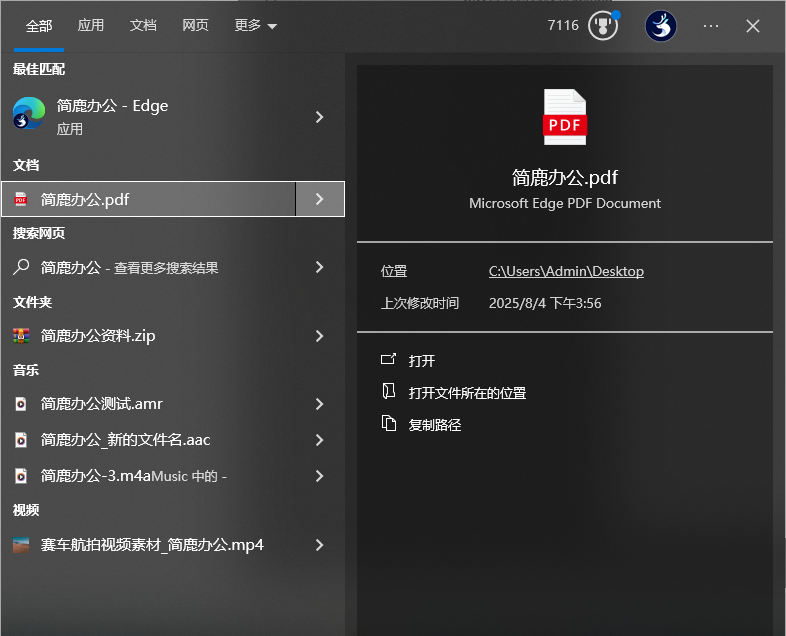Click 复制路径 to copy path

tap(435, 425)
